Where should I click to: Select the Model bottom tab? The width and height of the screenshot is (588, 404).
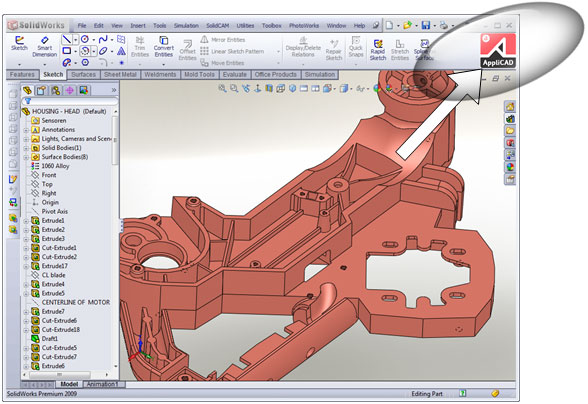point(69,384)
